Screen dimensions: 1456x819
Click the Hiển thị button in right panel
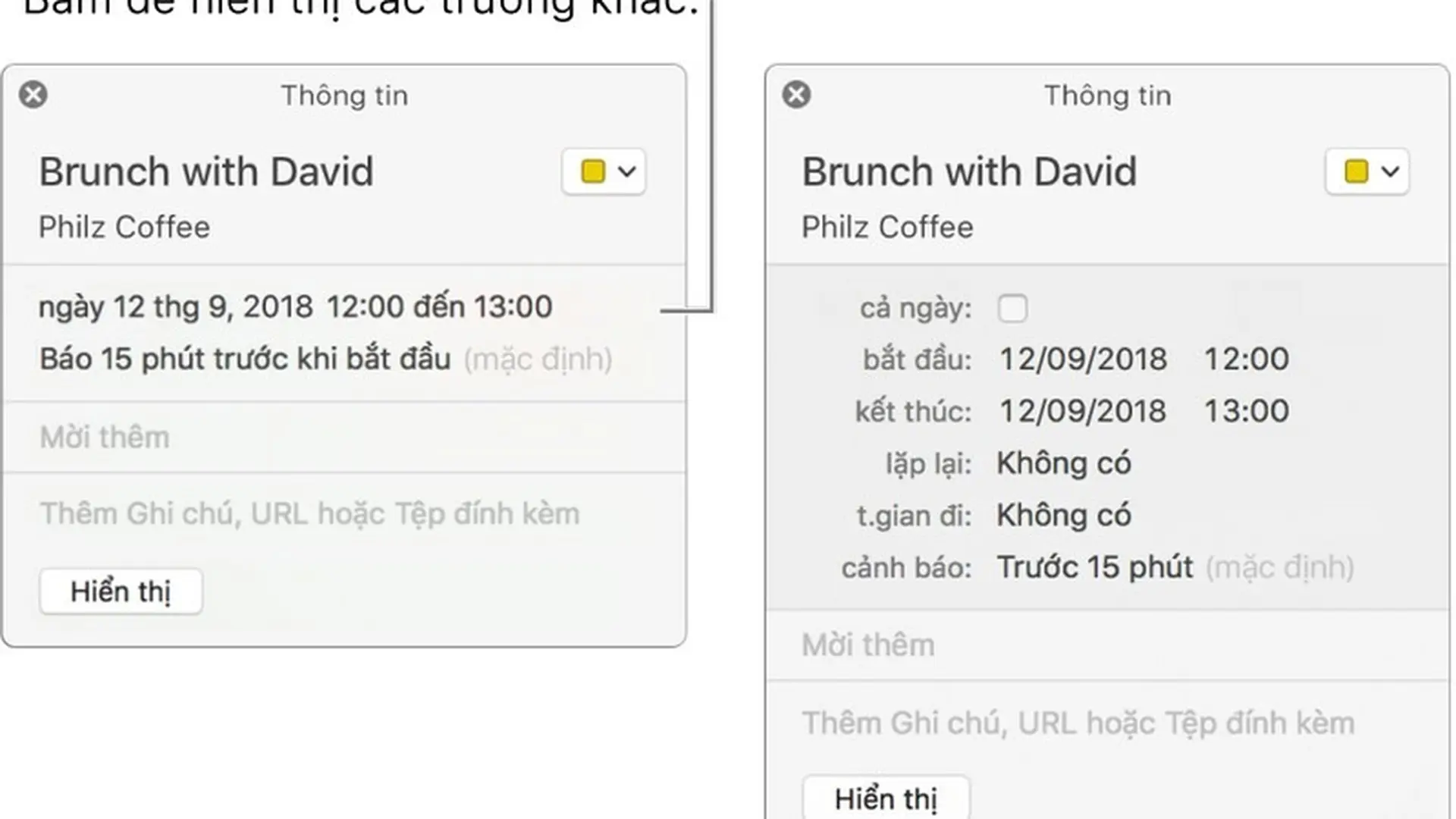point(886,798)
